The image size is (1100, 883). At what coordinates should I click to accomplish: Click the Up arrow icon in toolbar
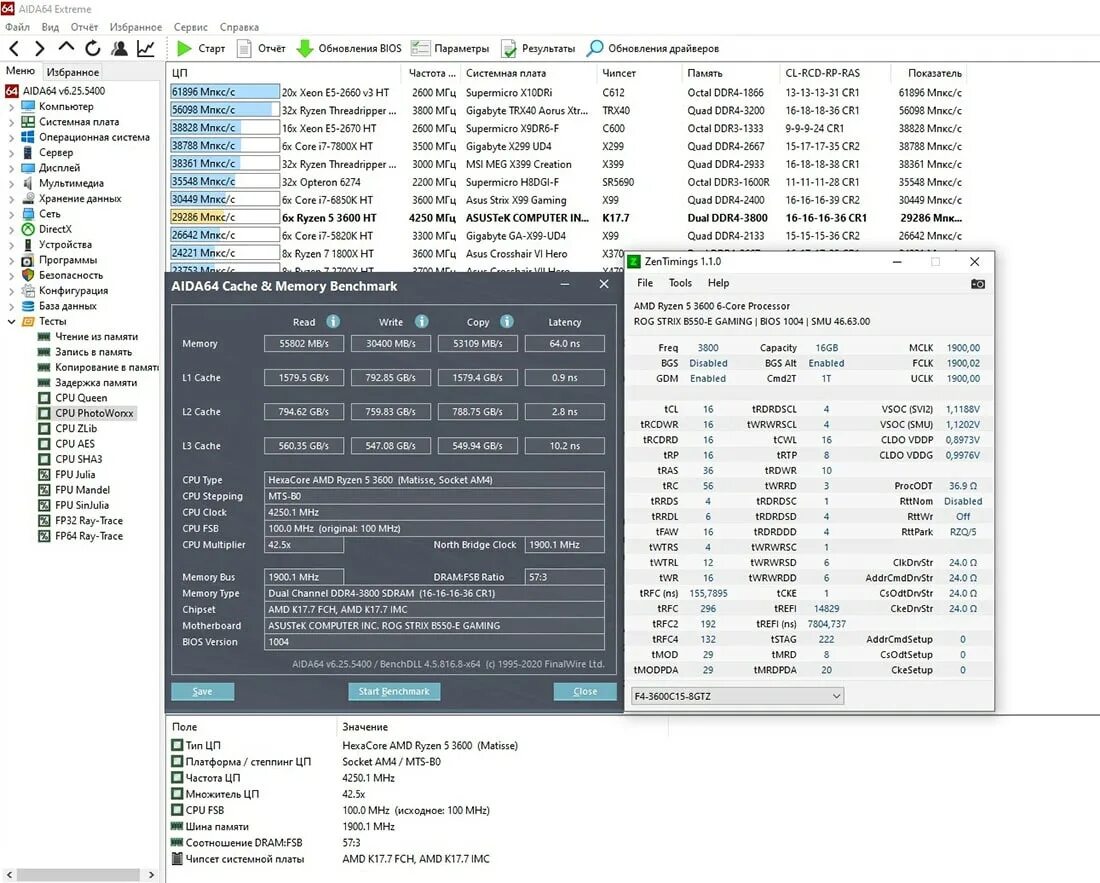click(x=66, y=48)
